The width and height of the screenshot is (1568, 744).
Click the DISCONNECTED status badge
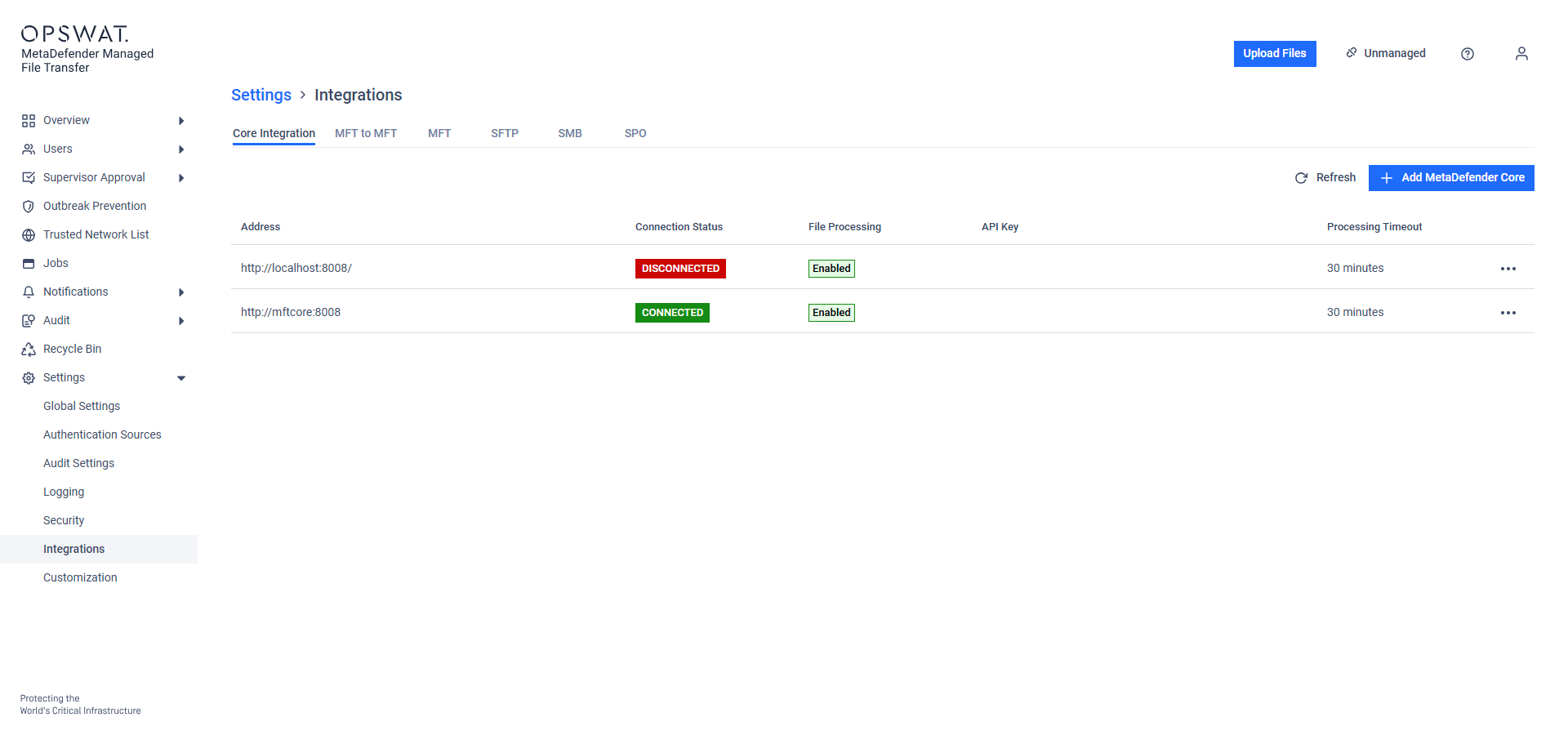point(680,269)
